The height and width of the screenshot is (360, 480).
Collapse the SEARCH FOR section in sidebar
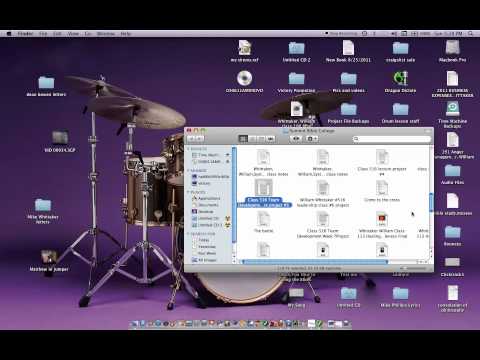tap(189, 234)
